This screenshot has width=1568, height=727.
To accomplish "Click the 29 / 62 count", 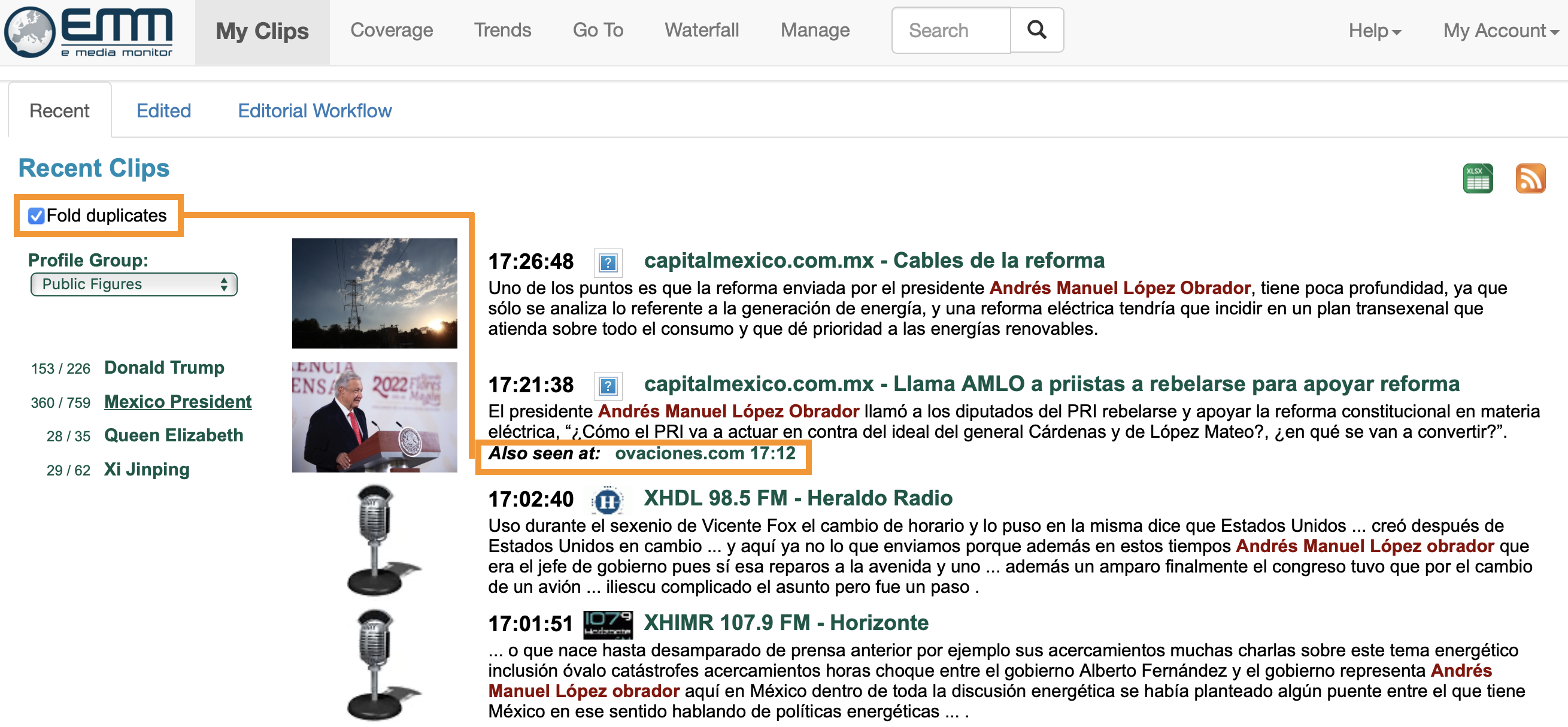I will (68, 471).
